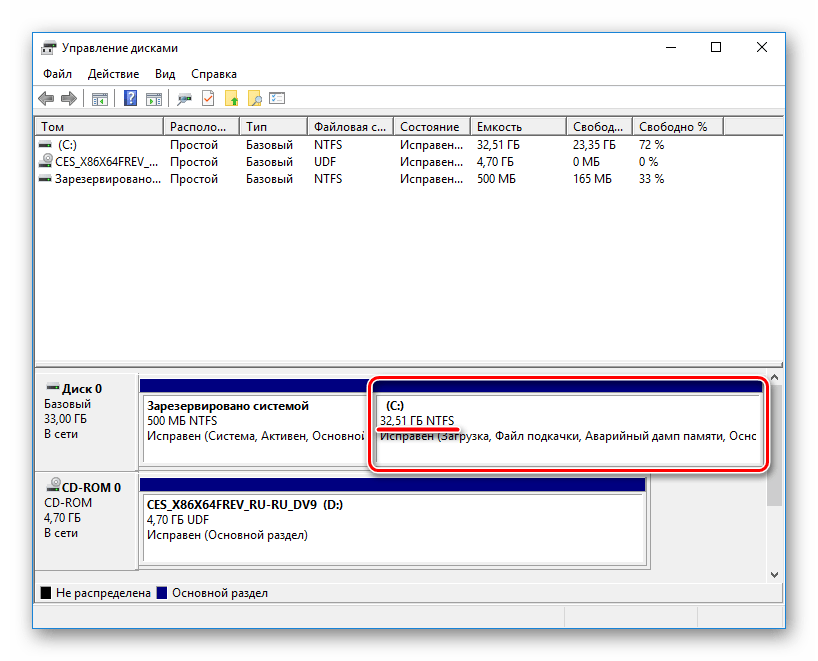Viewport: 818px width, 661px height.
Task: Click the red checkmark document toolbar icon
Action: tap(207, 98)
